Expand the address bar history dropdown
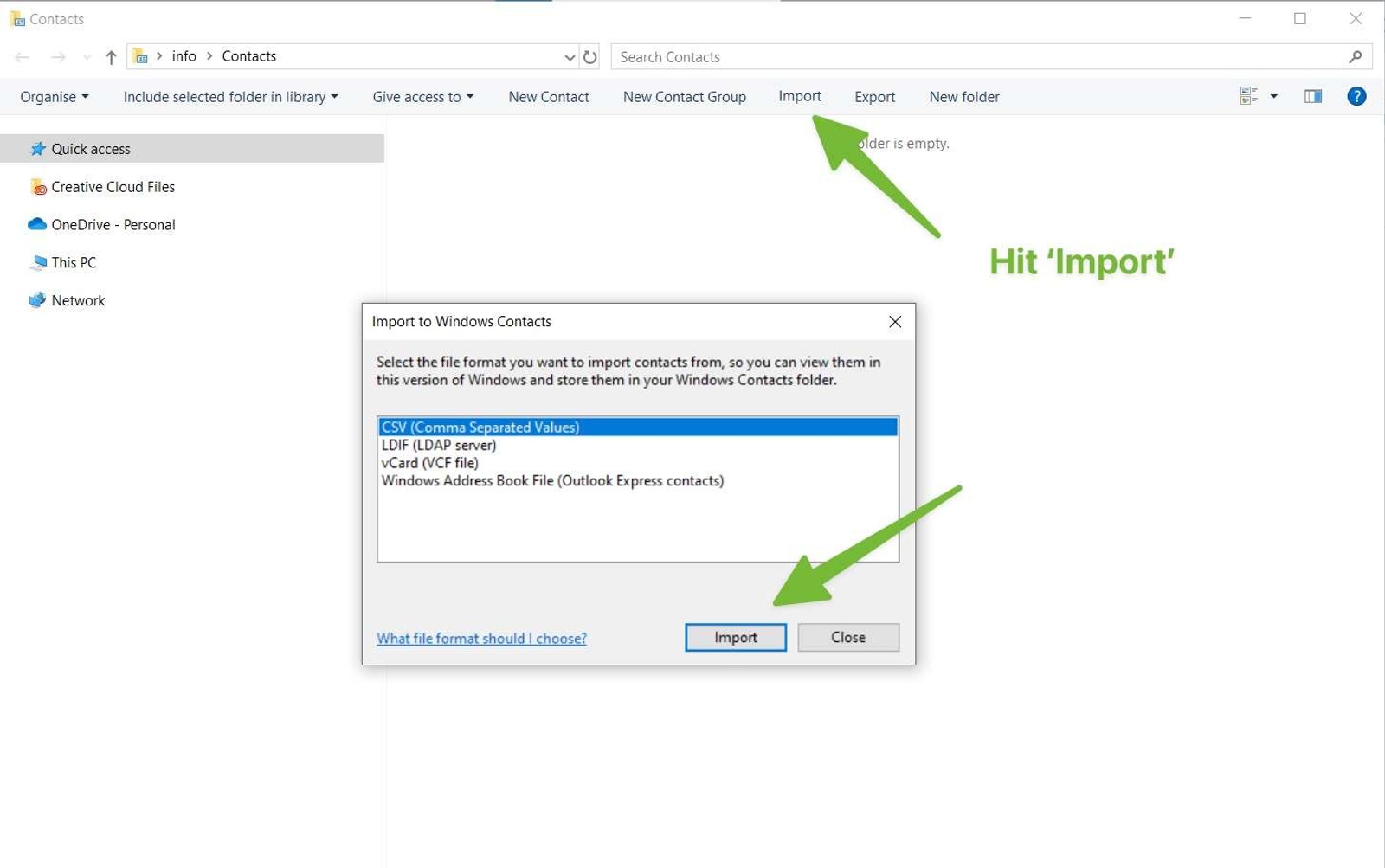 [570, 57]
